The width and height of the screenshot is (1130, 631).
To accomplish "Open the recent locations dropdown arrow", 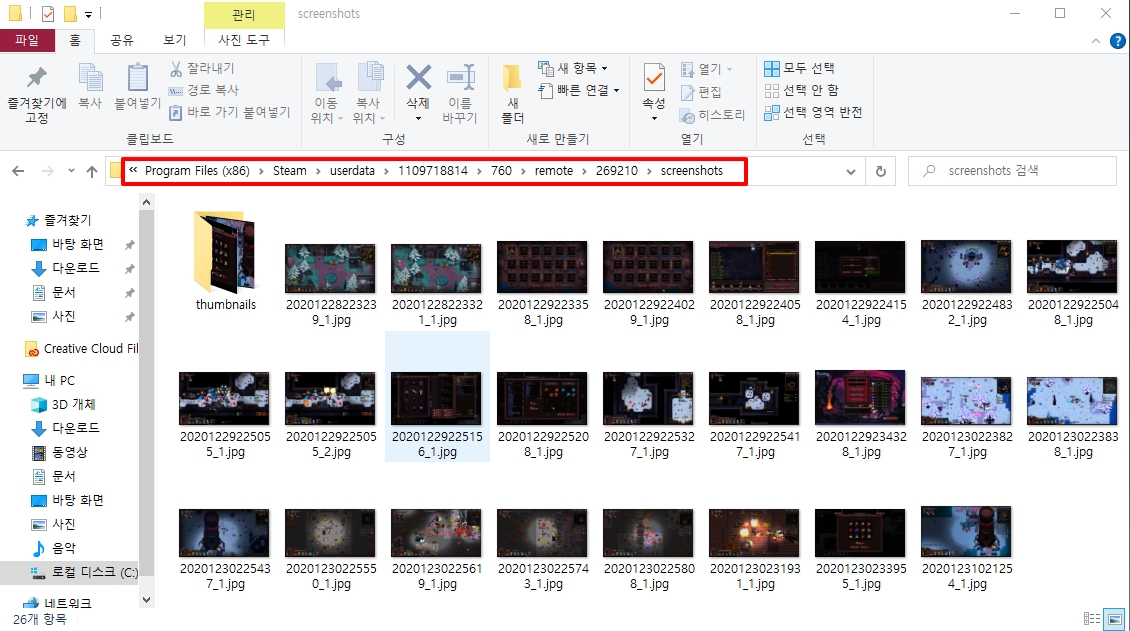I will [x=71, y=171].
